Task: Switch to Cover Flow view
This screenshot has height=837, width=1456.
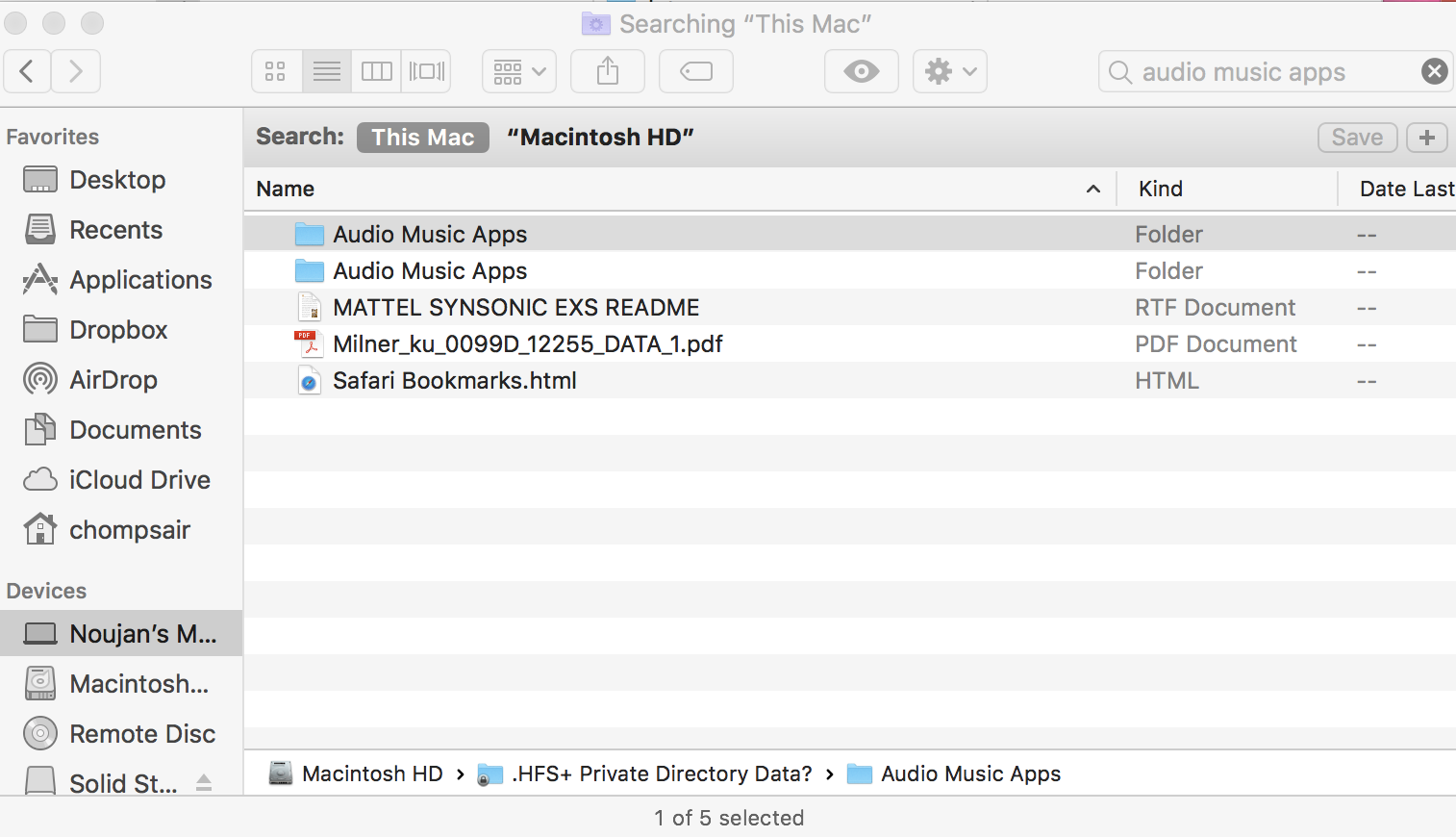Action: 427,71
